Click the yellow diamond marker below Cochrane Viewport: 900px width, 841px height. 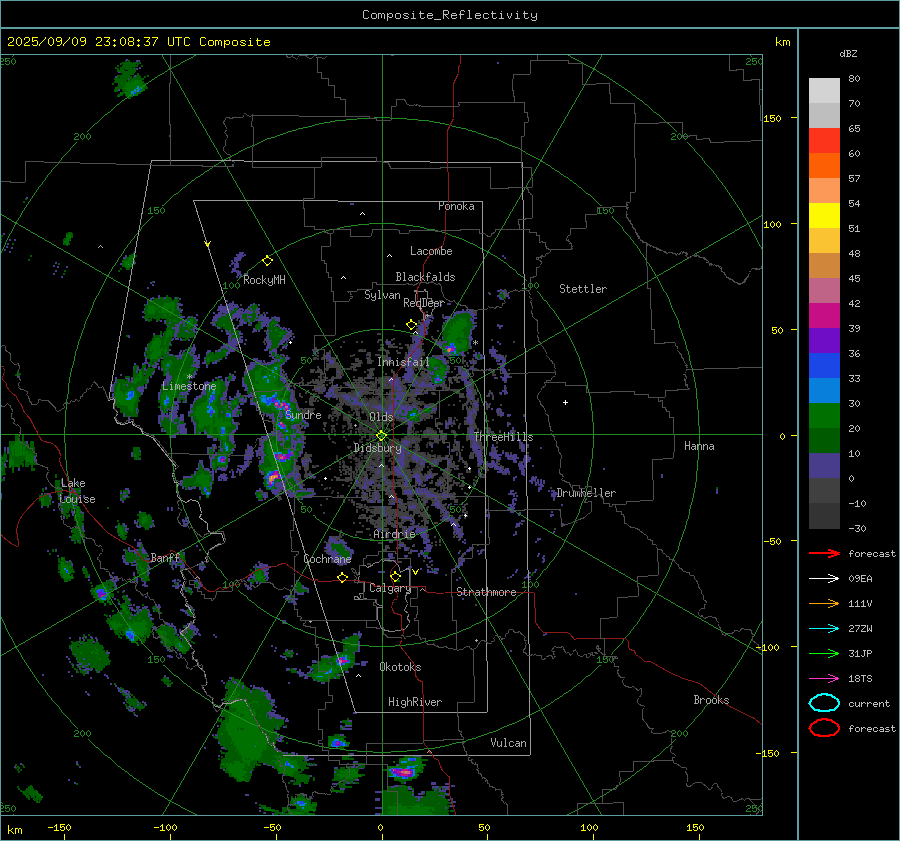pyautogui.click(x=342, y=577)
